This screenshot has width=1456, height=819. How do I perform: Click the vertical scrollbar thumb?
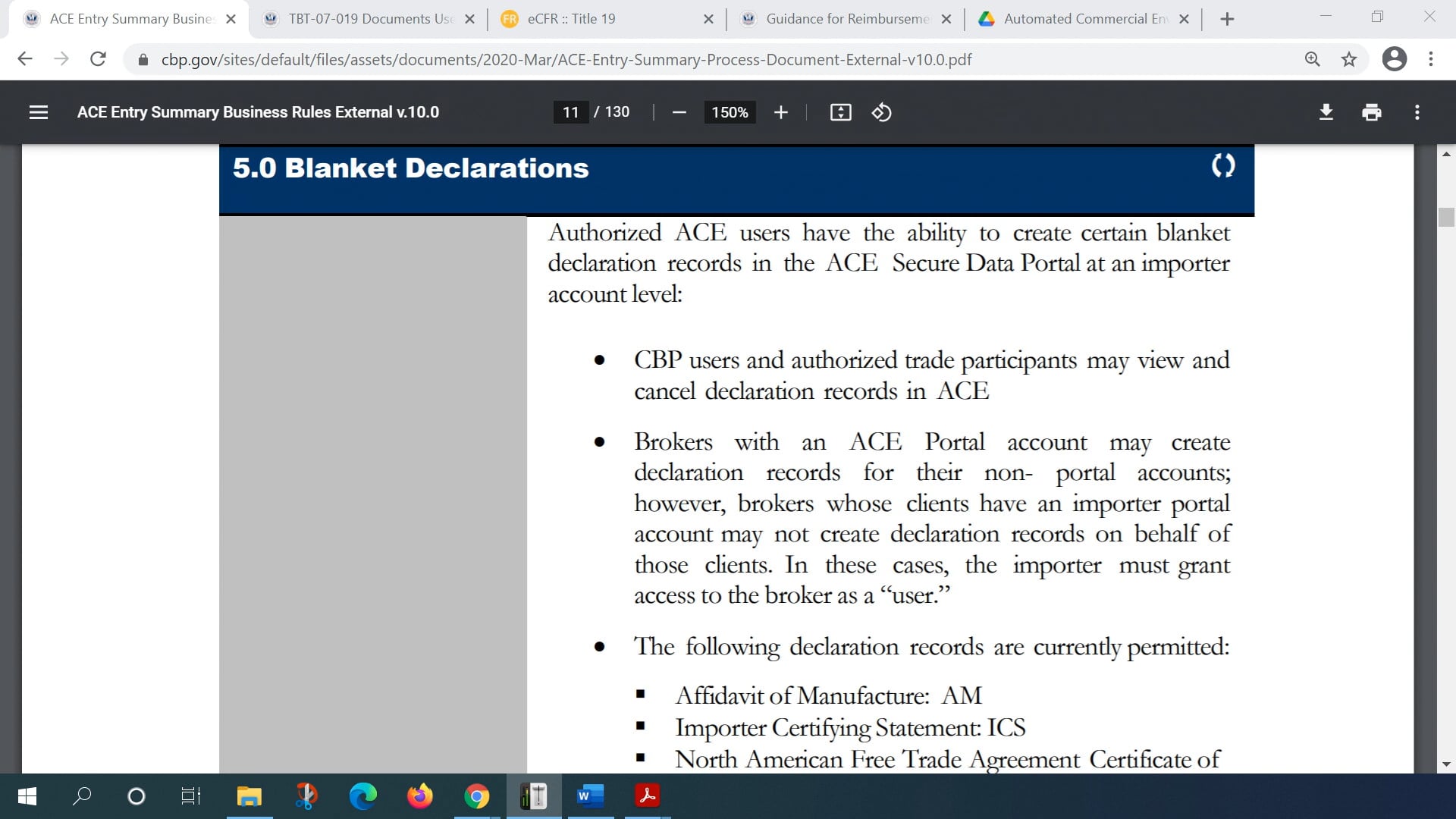coord(1446,216)
